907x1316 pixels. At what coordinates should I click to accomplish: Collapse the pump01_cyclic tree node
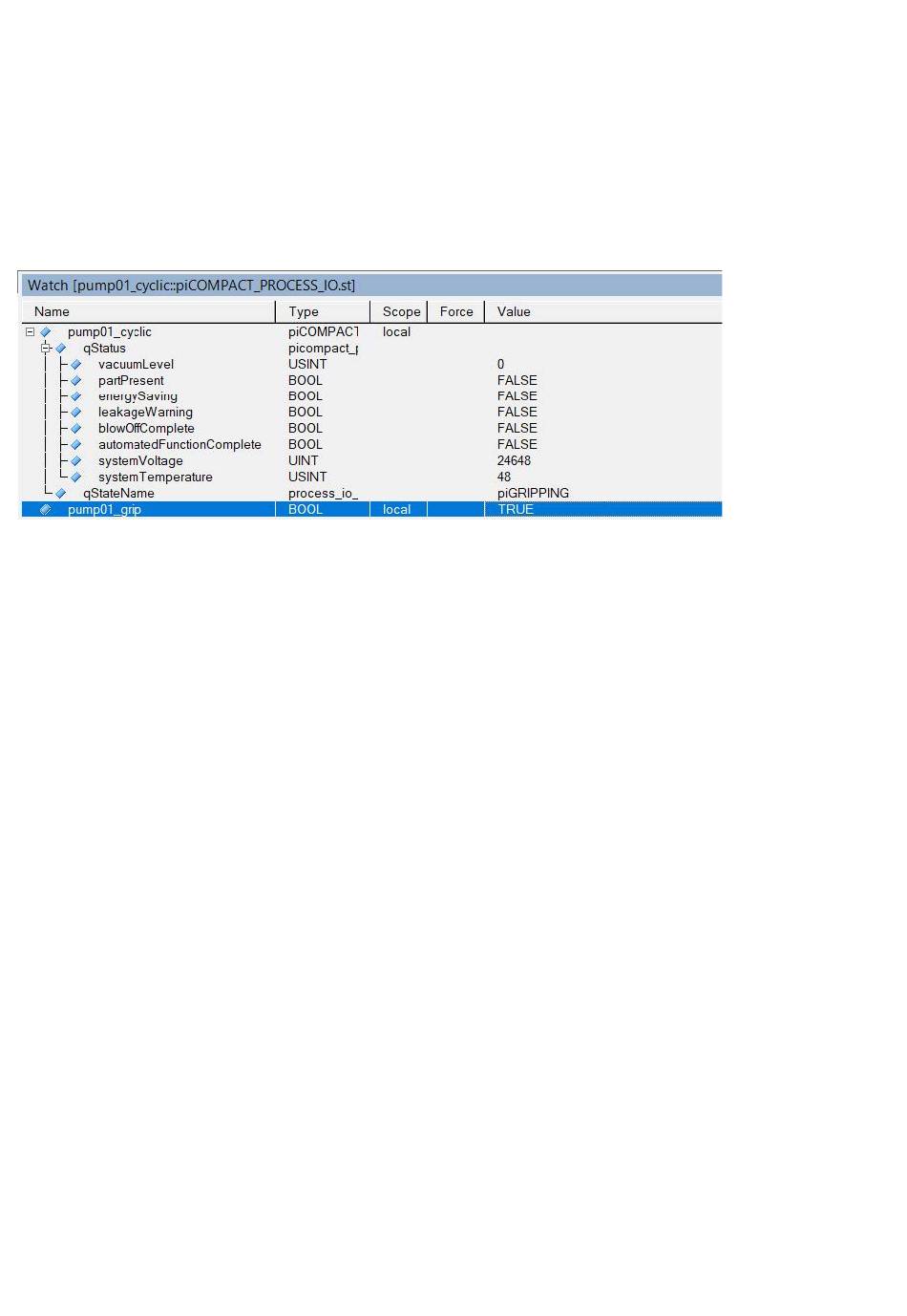[30, 332]
